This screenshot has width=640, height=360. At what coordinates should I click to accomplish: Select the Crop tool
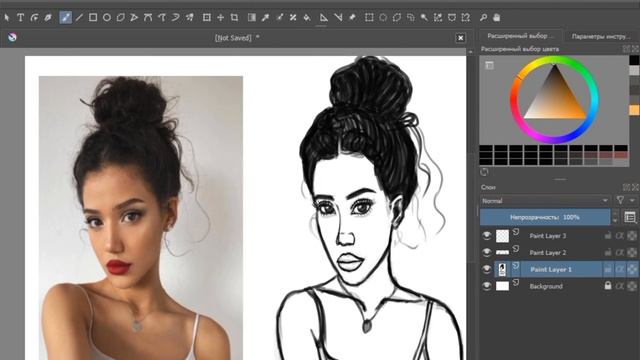coord(235,18)
